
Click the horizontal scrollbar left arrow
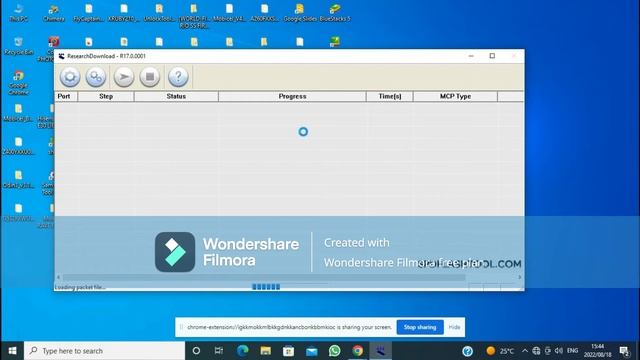coord(58,277)
